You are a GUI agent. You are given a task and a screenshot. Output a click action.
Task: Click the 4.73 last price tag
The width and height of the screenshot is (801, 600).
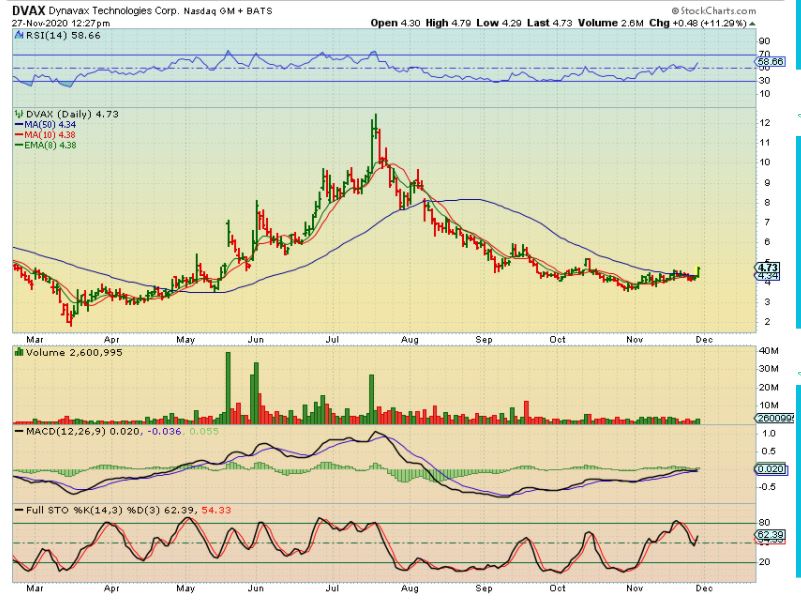pyautogui.click(x=768, y=266)
